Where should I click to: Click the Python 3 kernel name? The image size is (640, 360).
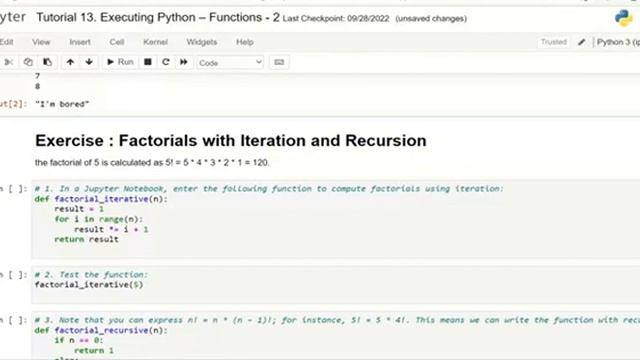point(618,42)
